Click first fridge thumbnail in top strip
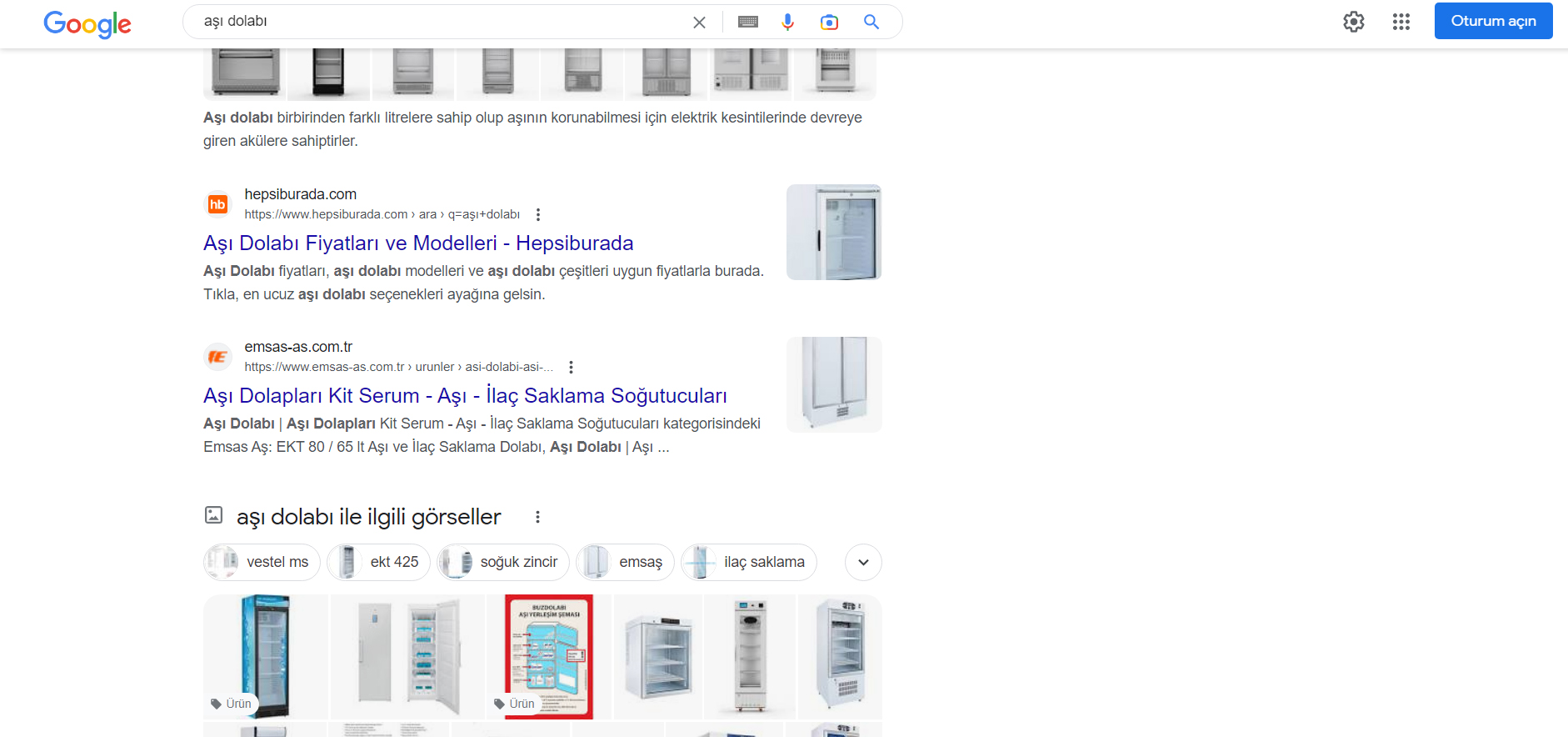Screen dimensions: 1568x737 pyautogui.click(x=244, y=73)
